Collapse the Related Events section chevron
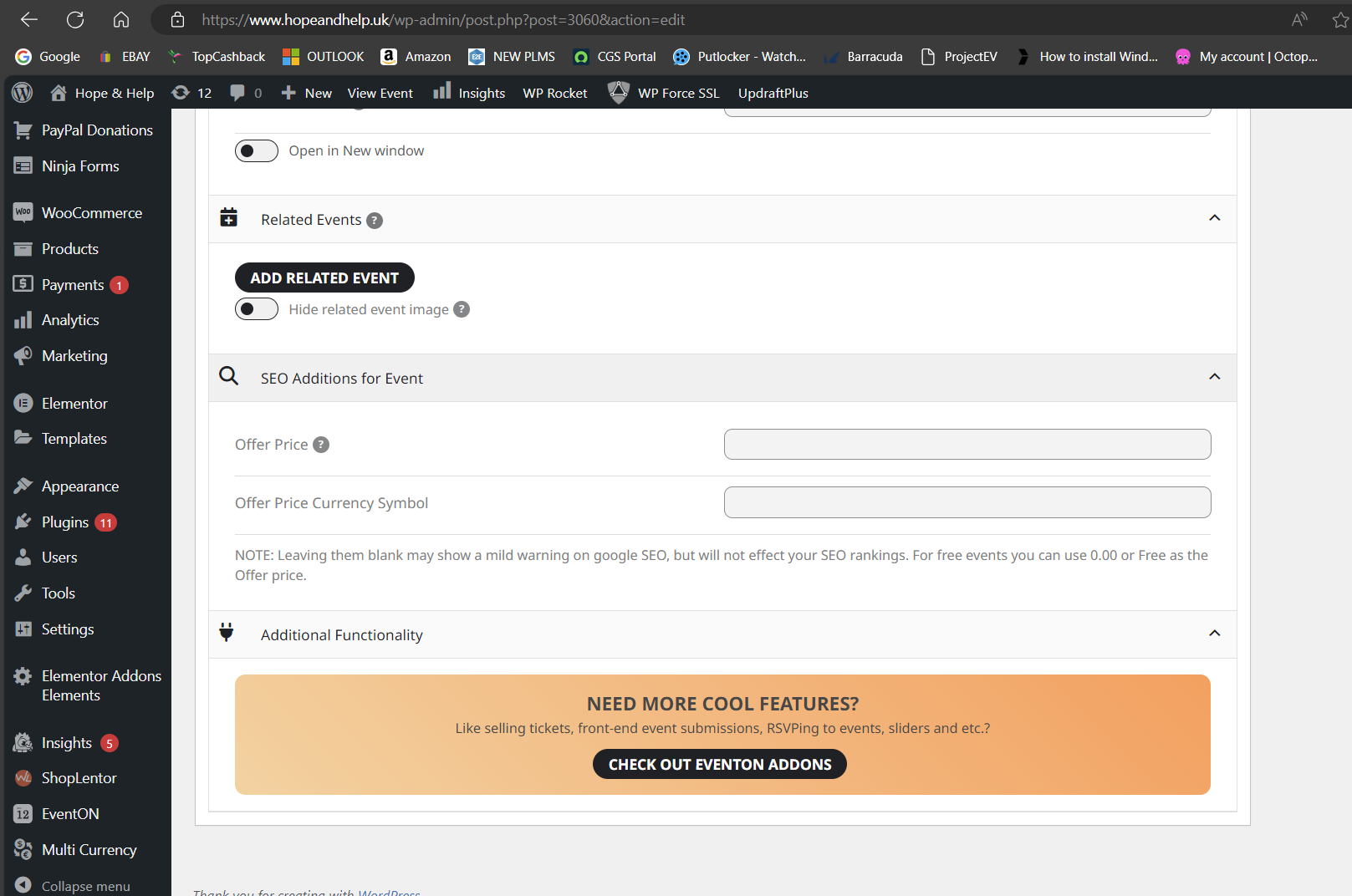This screenshot has height=896, width=1352. [1215, 218]
